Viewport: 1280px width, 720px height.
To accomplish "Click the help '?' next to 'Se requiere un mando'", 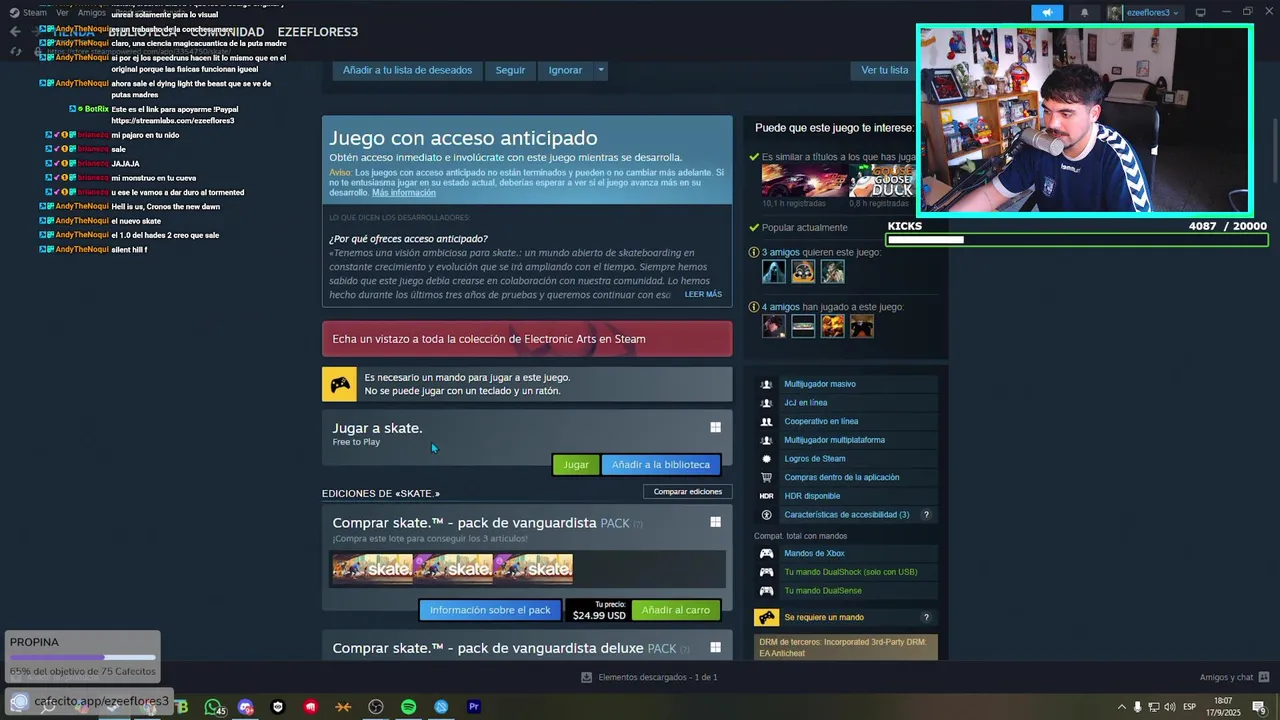I will pos(926,617).
